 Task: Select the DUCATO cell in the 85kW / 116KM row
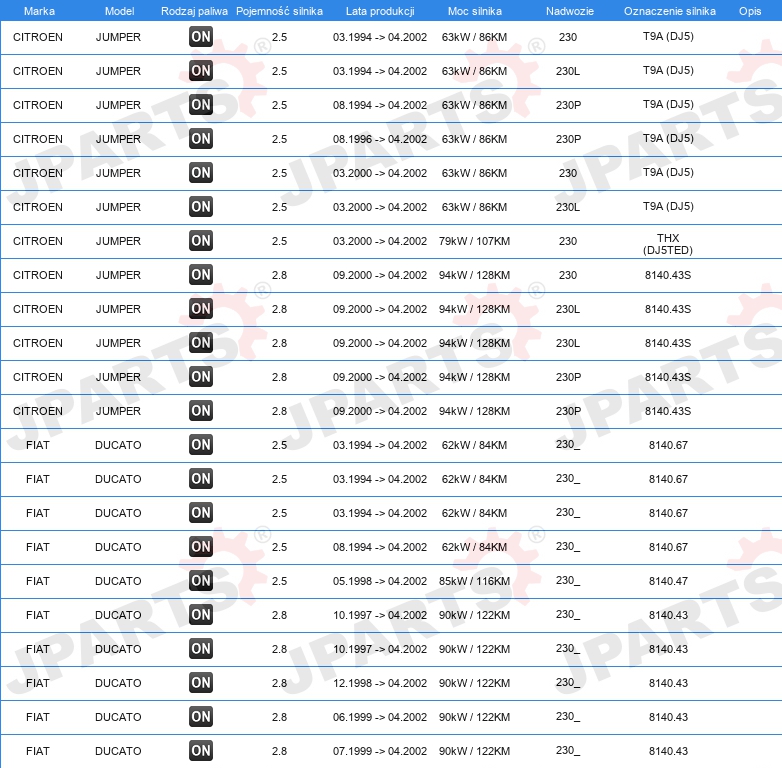(x=118, y=581)
